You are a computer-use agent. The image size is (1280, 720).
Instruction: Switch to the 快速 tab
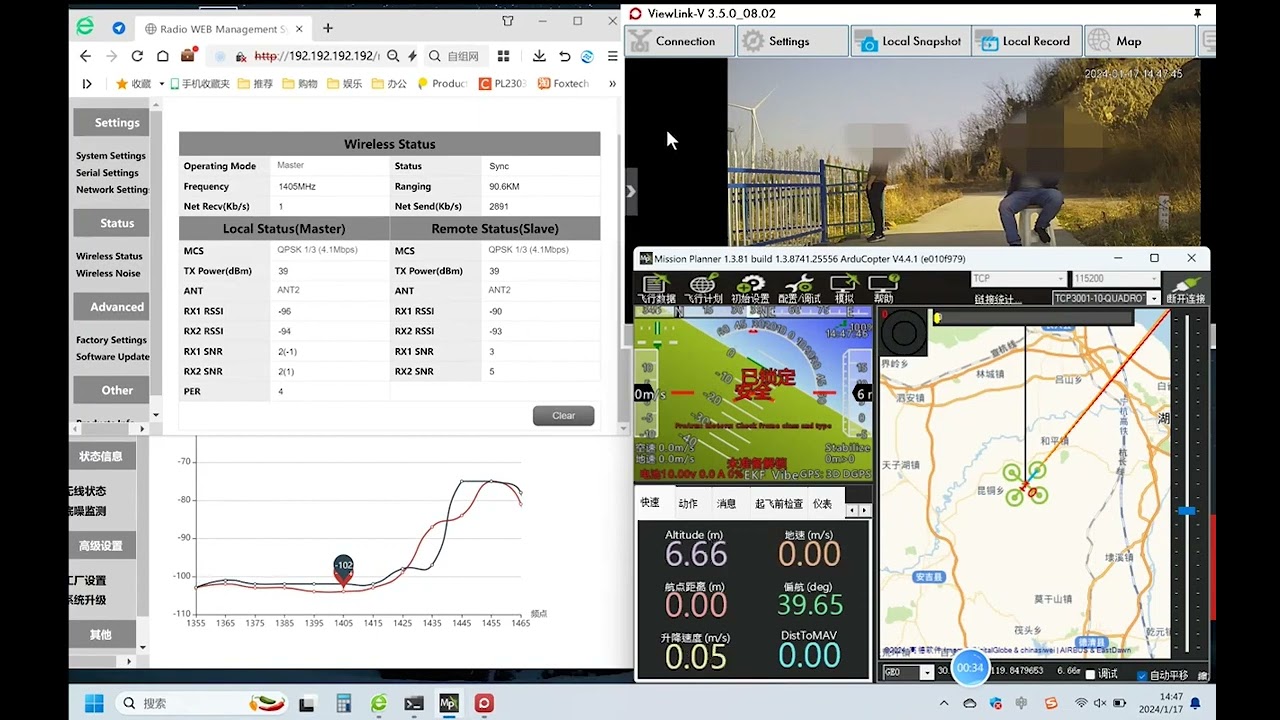click(x=650, y=503)
